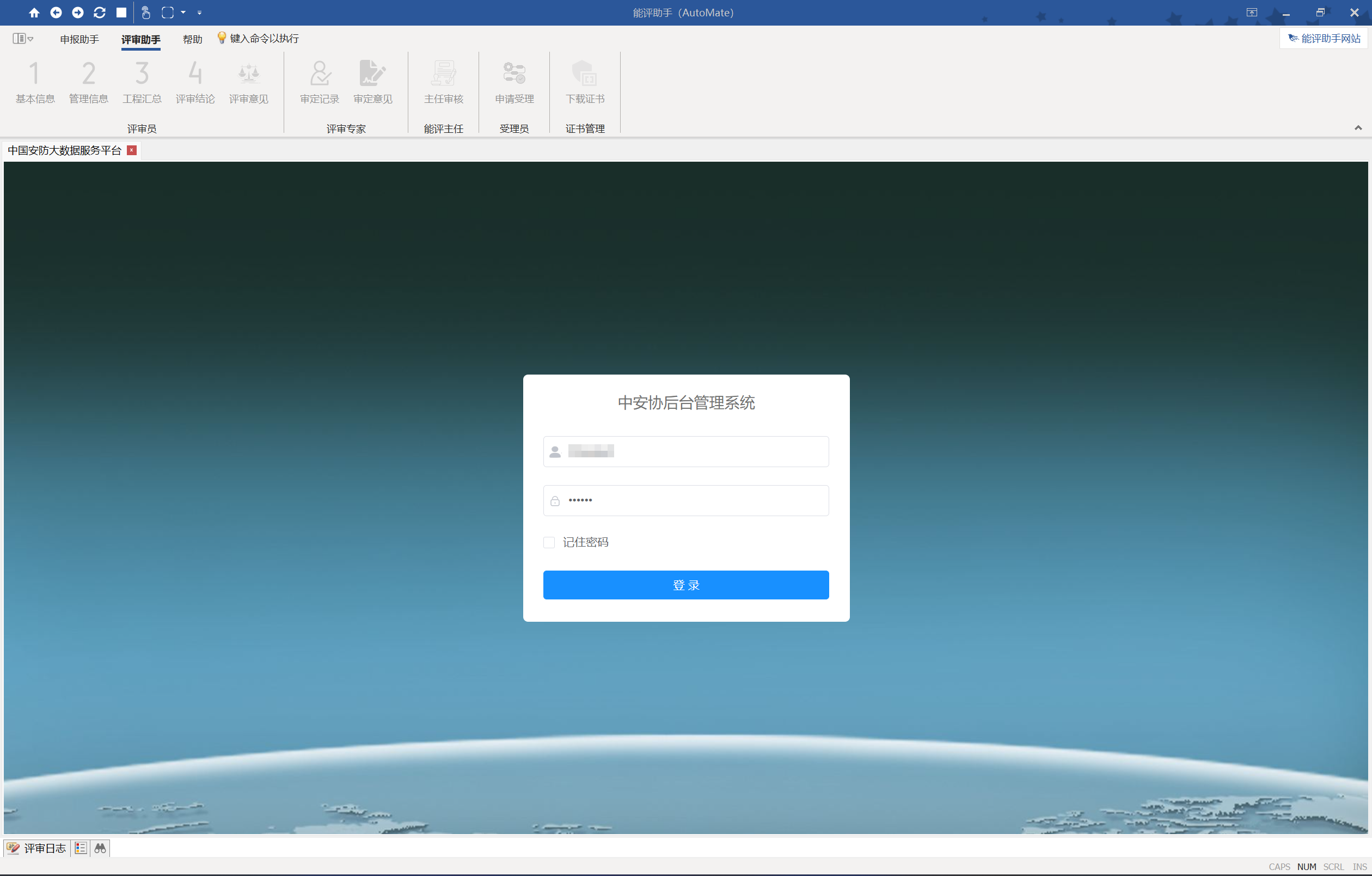Open the 帮助 menu tab
Screen dimensions: 1372x876
tap(192, 39)
